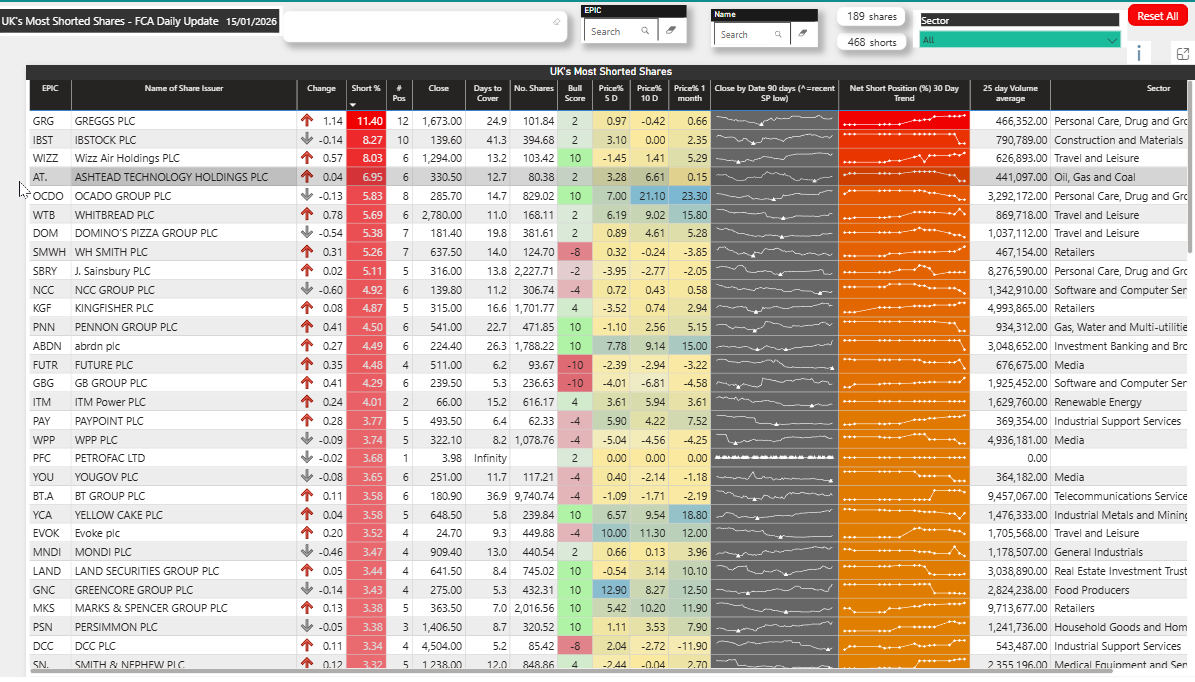Screen dimensions: 1195x682
Task: Select the ASHTEAD TECHNOLOGY HOLDINGS PLC name cell
Action: click(x=184, y=177)
